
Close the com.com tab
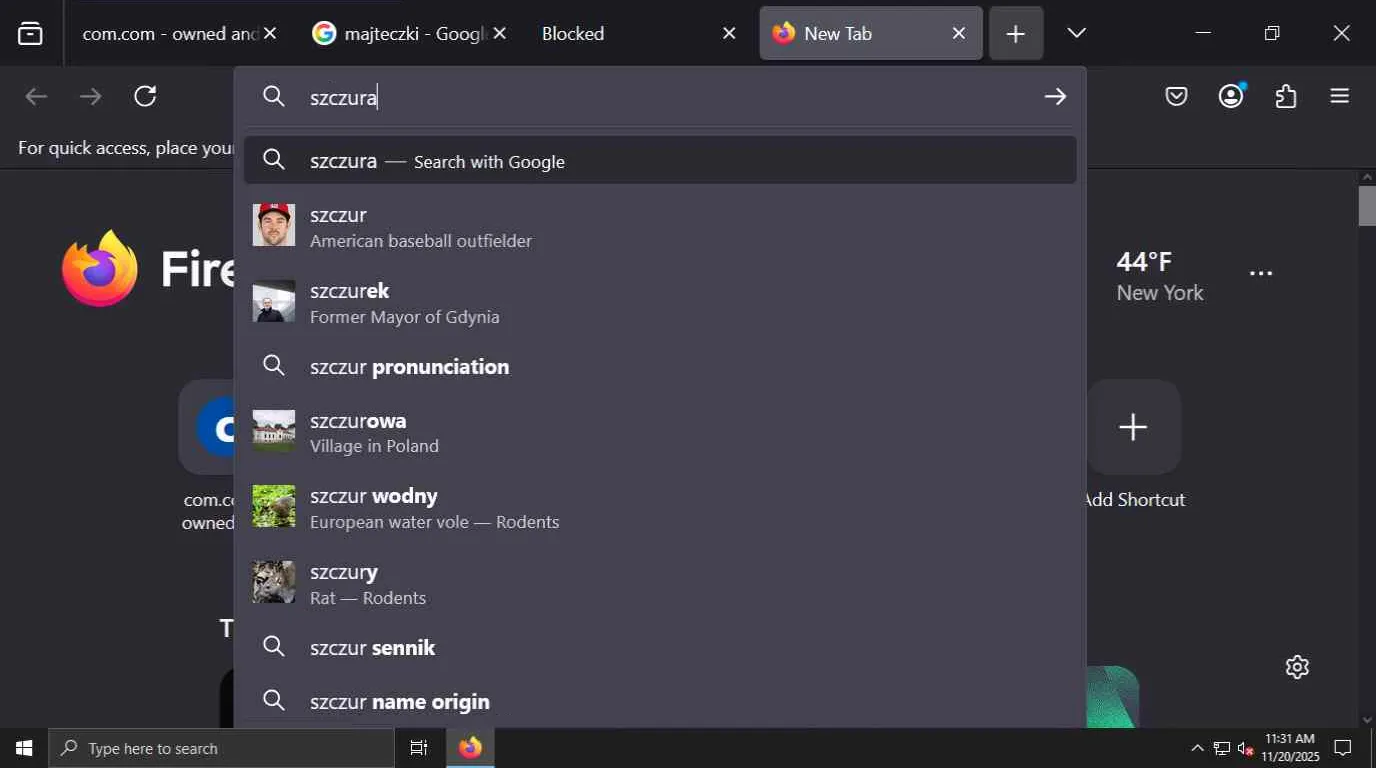[x=270, y=33]
